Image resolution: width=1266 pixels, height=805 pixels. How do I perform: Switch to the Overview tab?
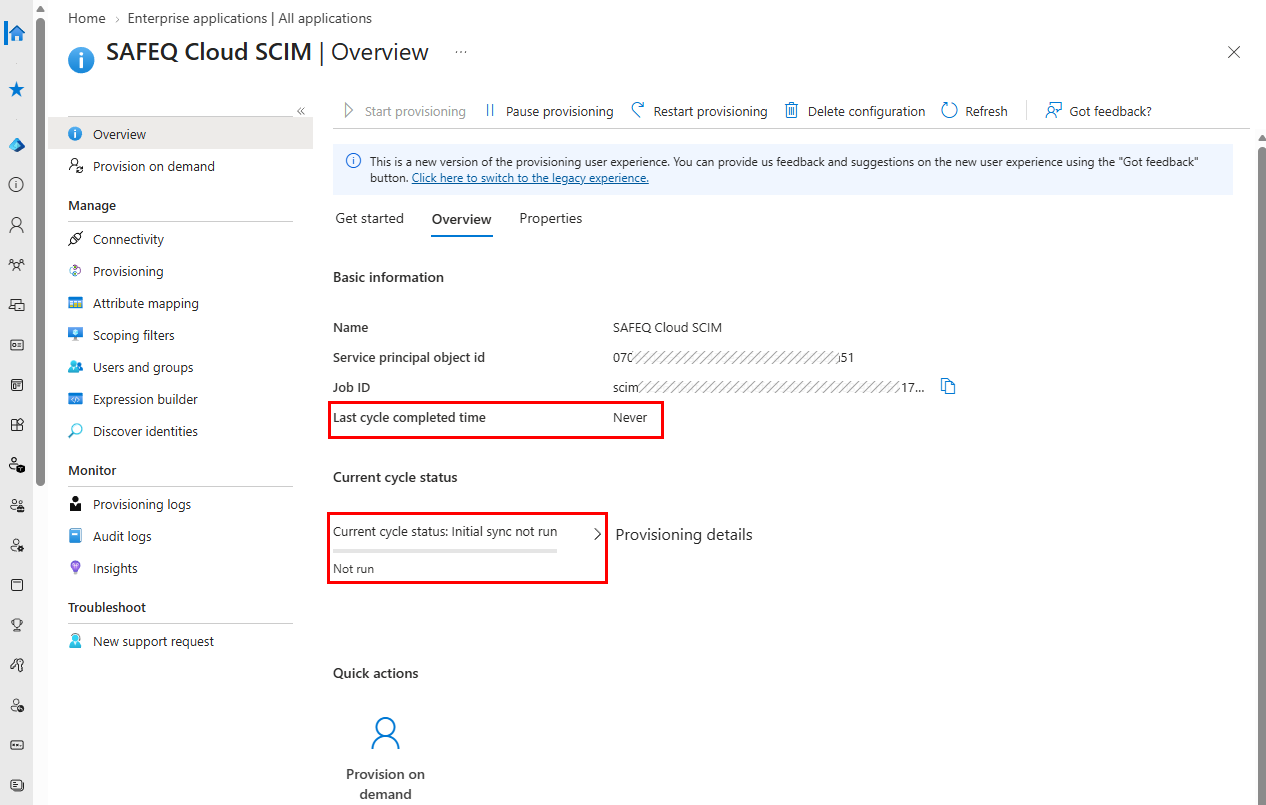click(x=461, y=219)
